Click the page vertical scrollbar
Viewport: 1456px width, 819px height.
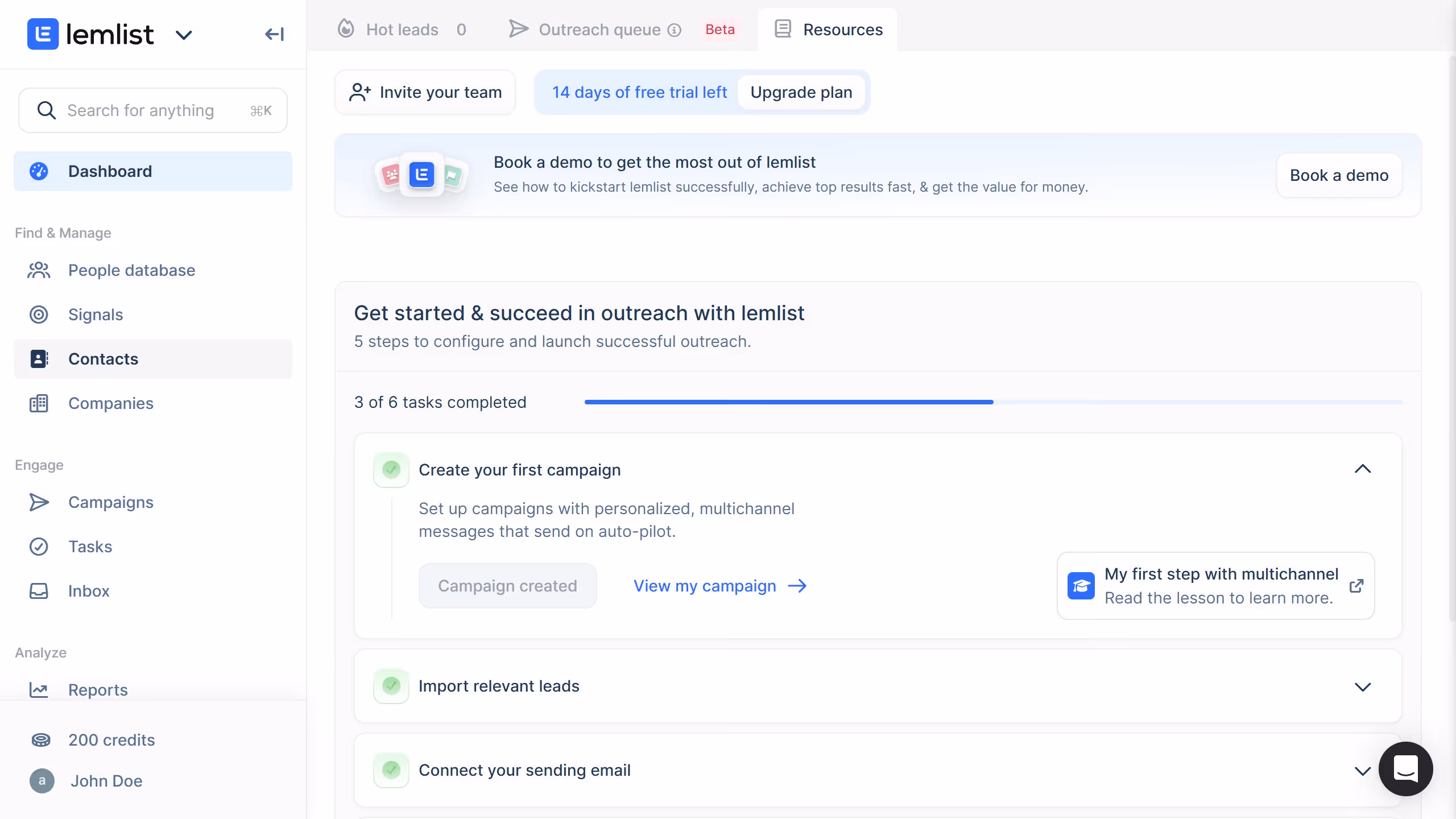click(x=1452, y=338)
